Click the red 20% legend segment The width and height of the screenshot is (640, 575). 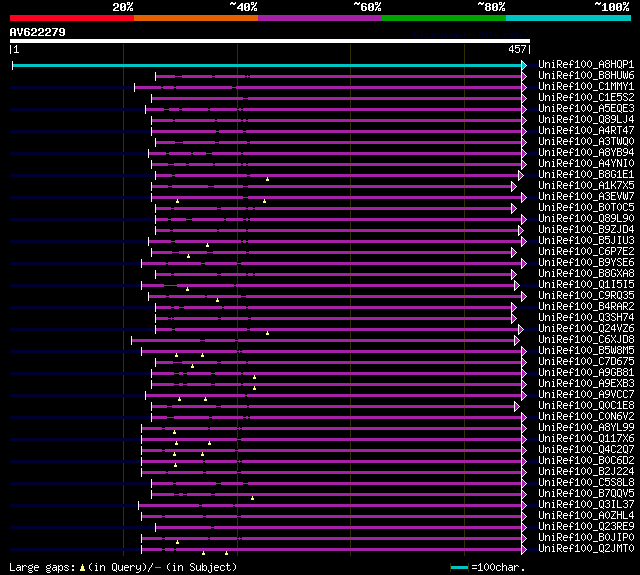72,18
